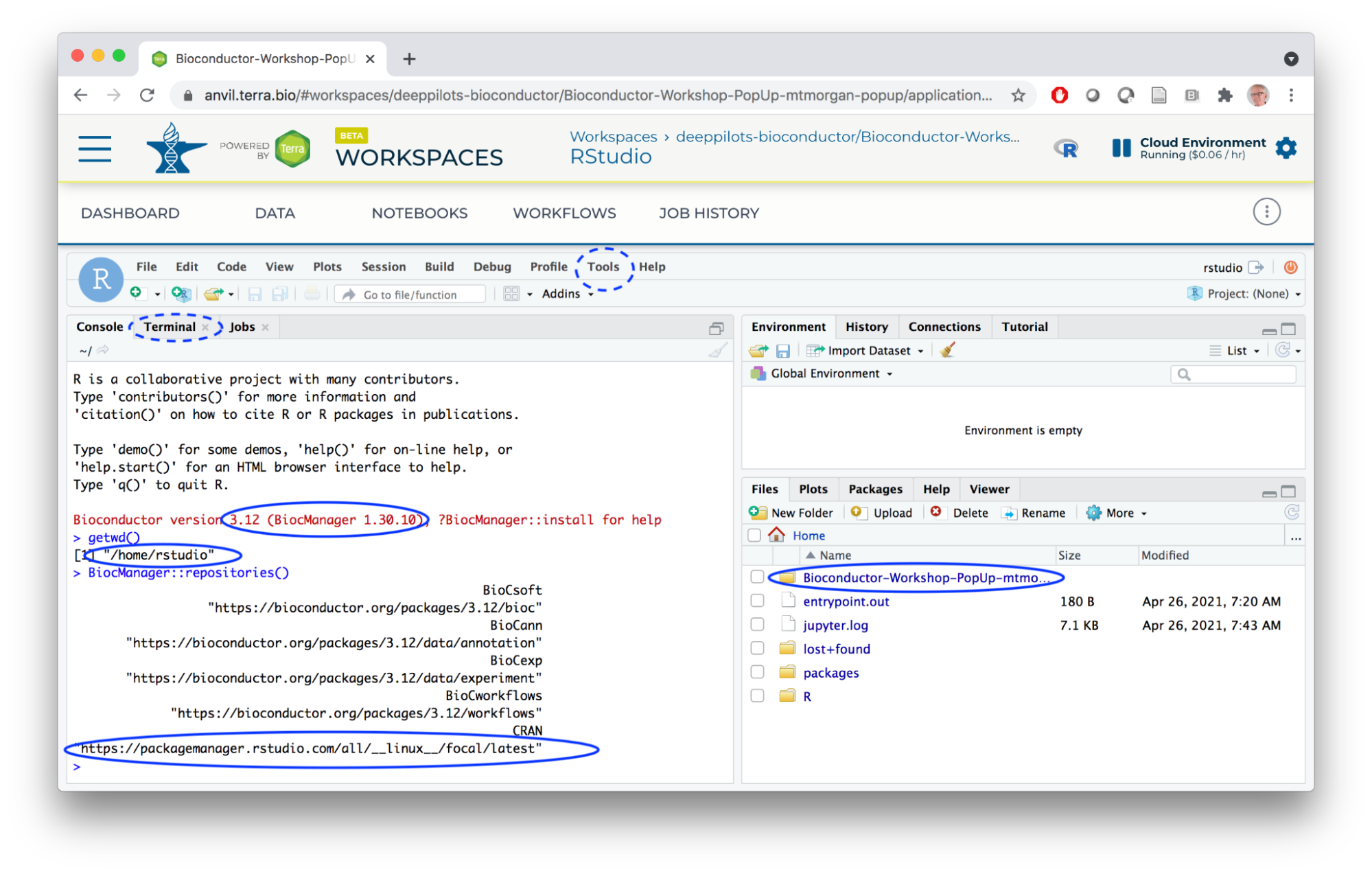Check the jupyter.log file row
The height and width of the screenshot is (874, 1372).
[x=757, y=625]
